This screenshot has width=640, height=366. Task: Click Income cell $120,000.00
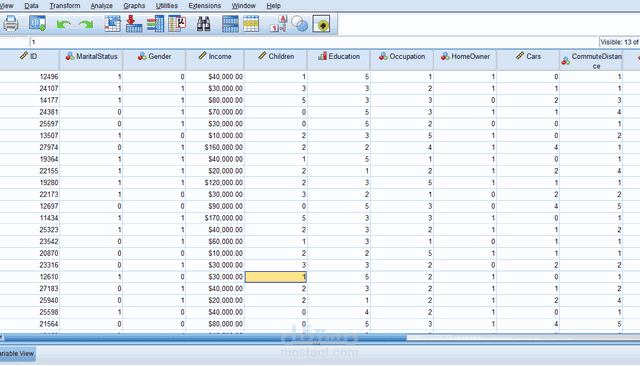[x=215, y=183]
